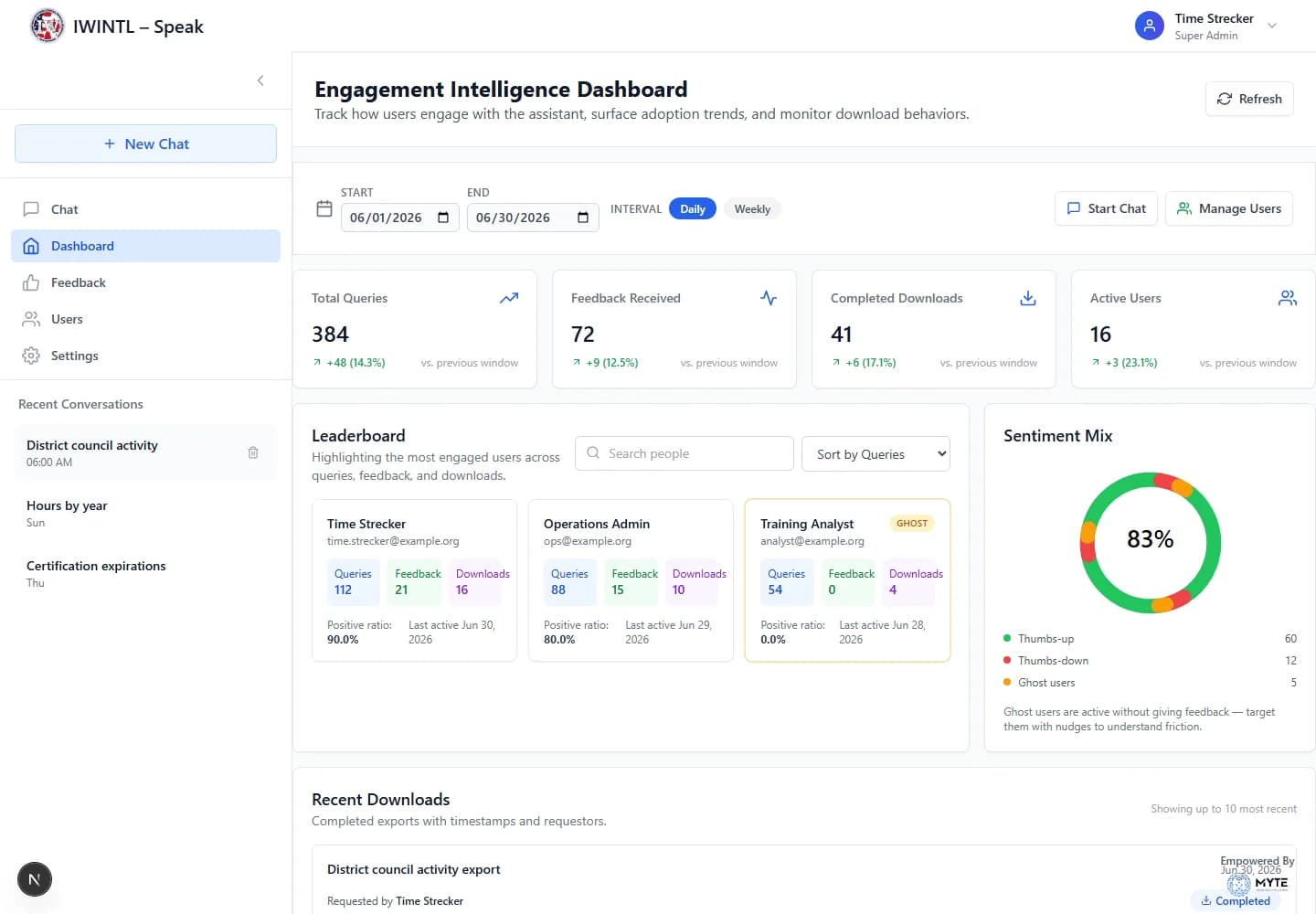Click the red Thumbs-down legend dot
Viewport: 1316px width, 914px height.
pyautogui.click(x=1007, y=660)
